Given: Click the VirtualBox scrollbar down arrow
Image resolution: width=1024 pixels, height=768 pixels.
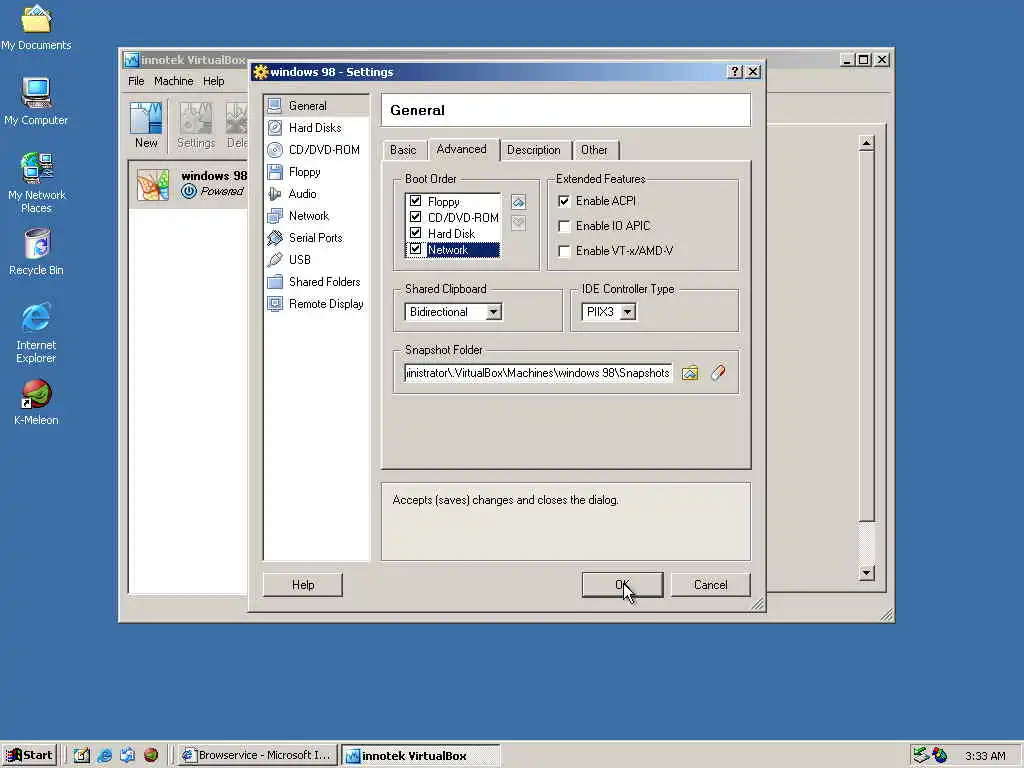Looking at the screenshot, I should pos(867,573).
